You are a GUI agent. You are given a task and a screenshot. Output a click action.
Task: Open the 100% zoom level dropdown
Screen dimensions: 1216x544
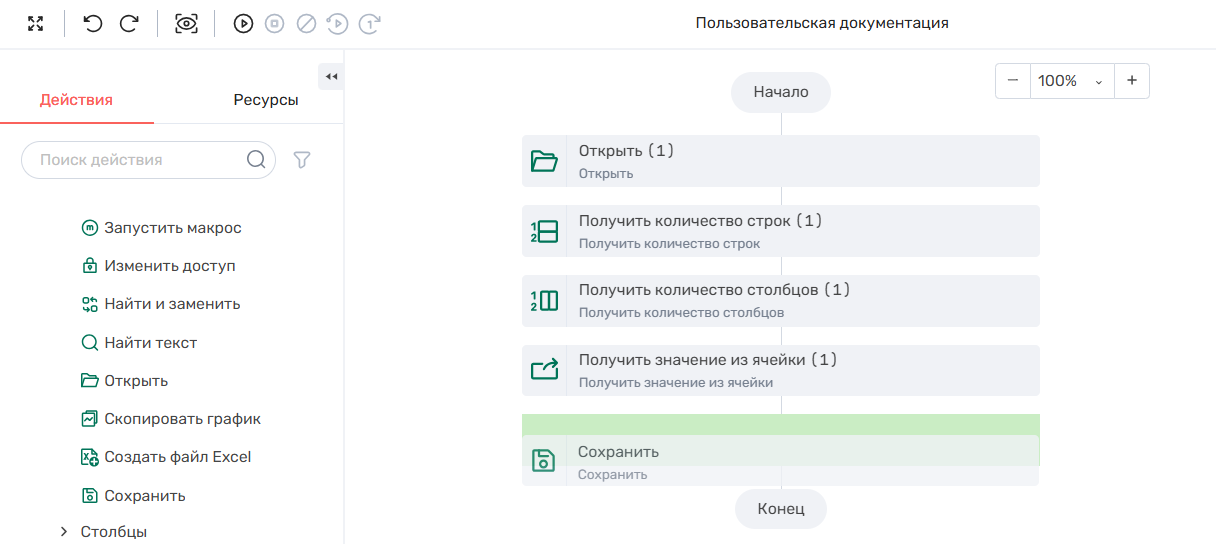(x=1070, y=81)
